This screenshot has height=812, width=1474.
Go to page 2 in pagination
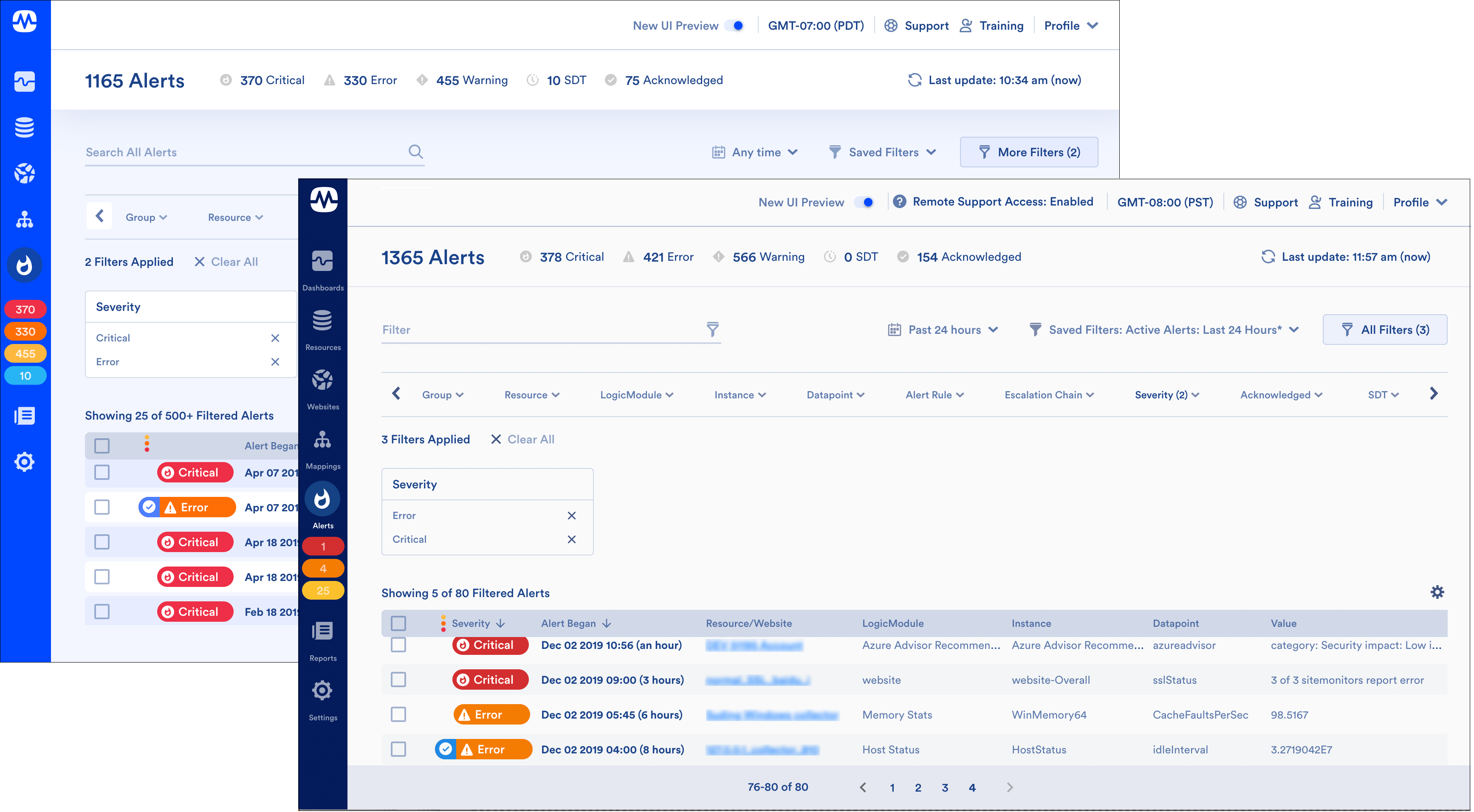(x=918, y=788)
